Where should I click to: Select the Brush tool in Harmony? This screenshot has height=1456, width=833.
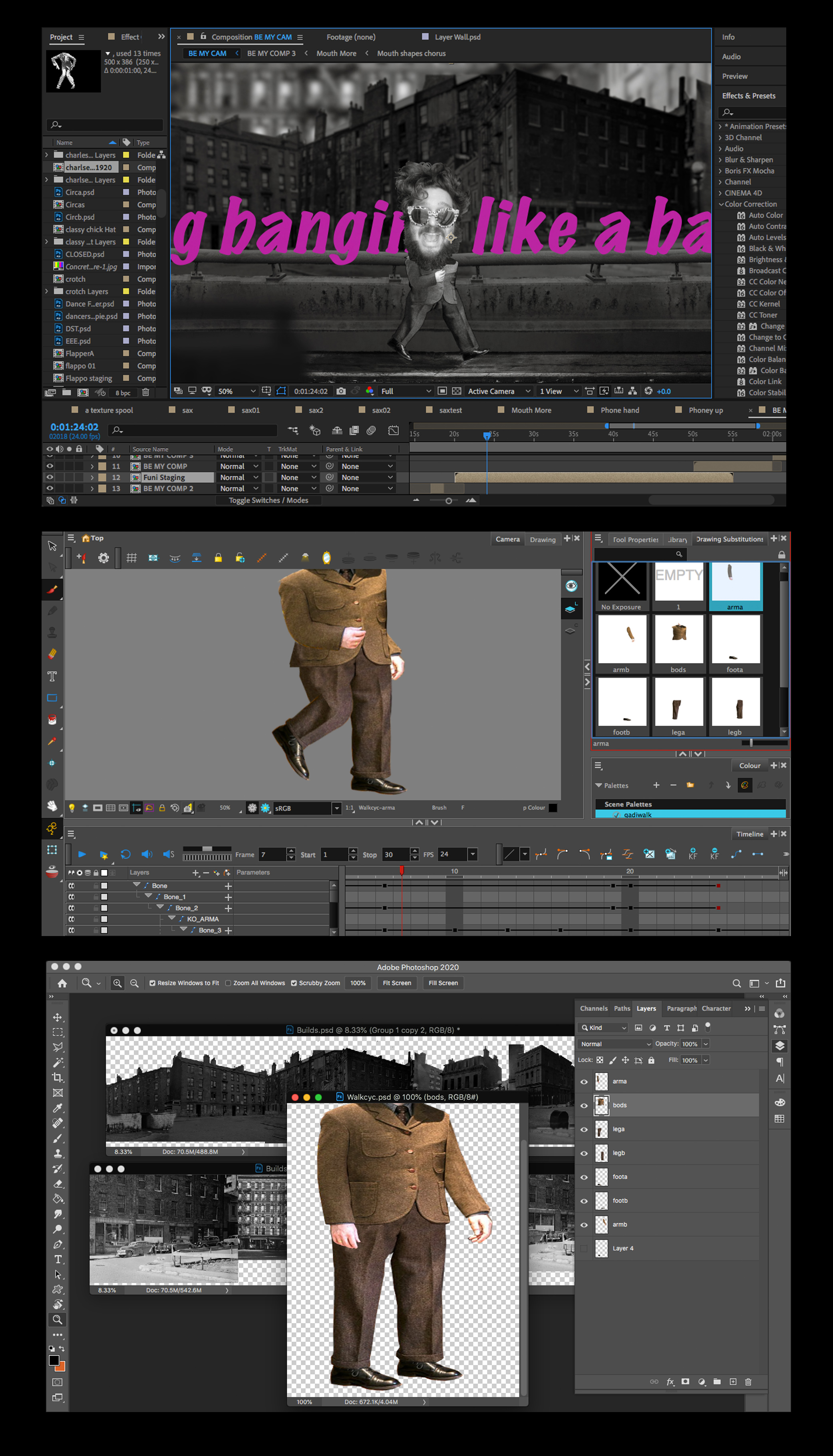coord(52,589)
